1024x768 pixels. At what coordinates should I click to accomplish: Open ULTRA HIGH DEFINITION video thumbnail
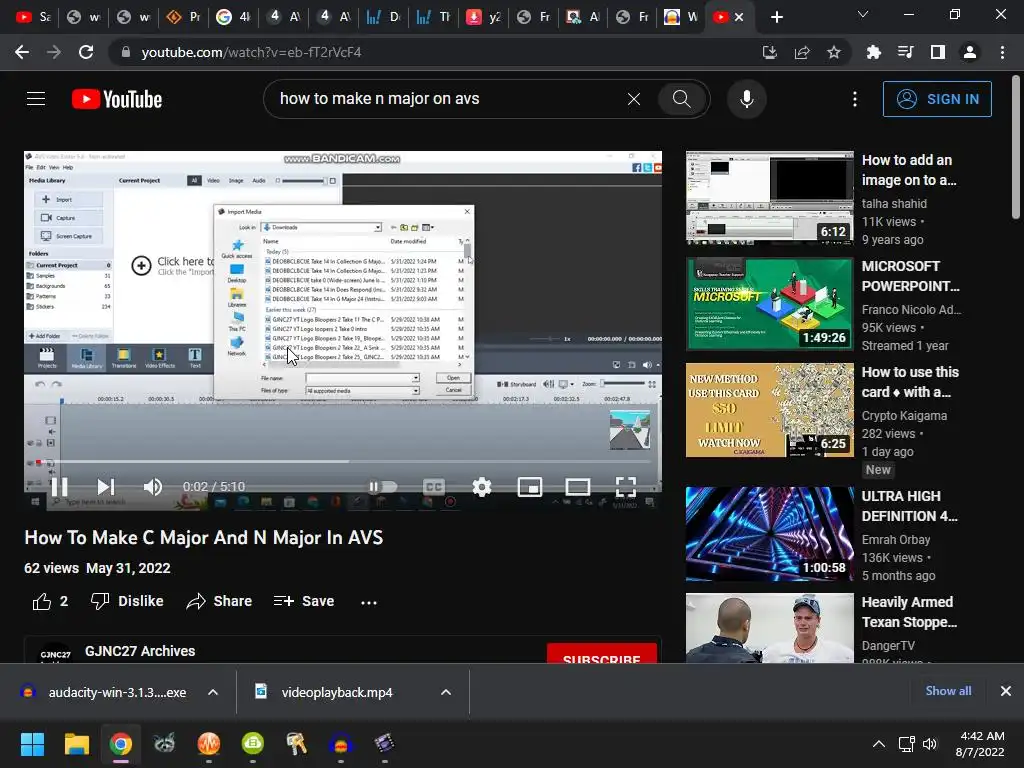769,534
